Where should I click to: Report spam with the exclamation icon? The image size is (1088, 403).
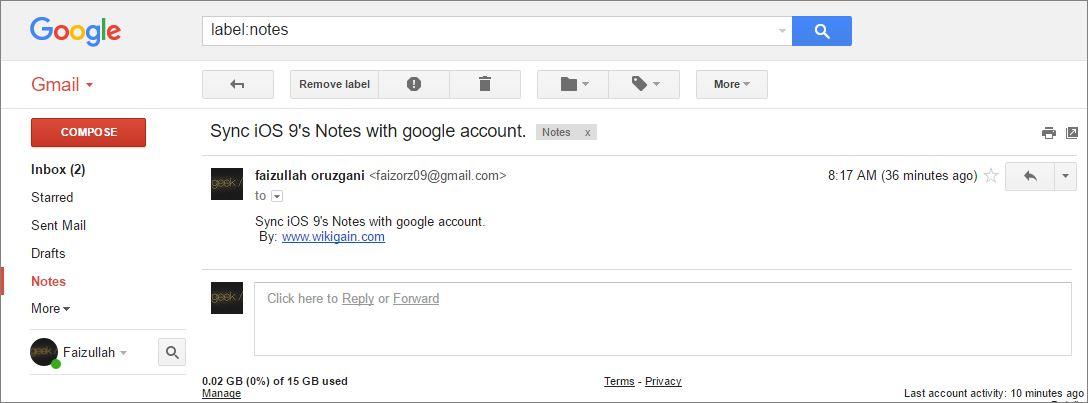point(414,84)
